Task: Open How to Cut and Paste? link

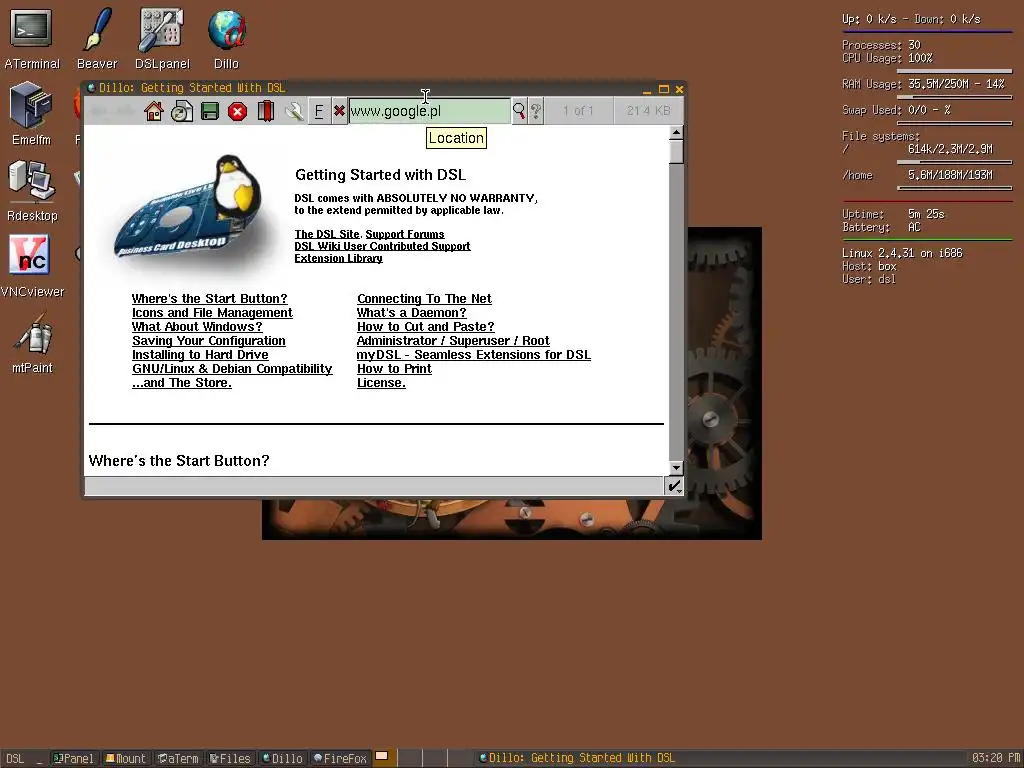Action: [x=426, y=327]
